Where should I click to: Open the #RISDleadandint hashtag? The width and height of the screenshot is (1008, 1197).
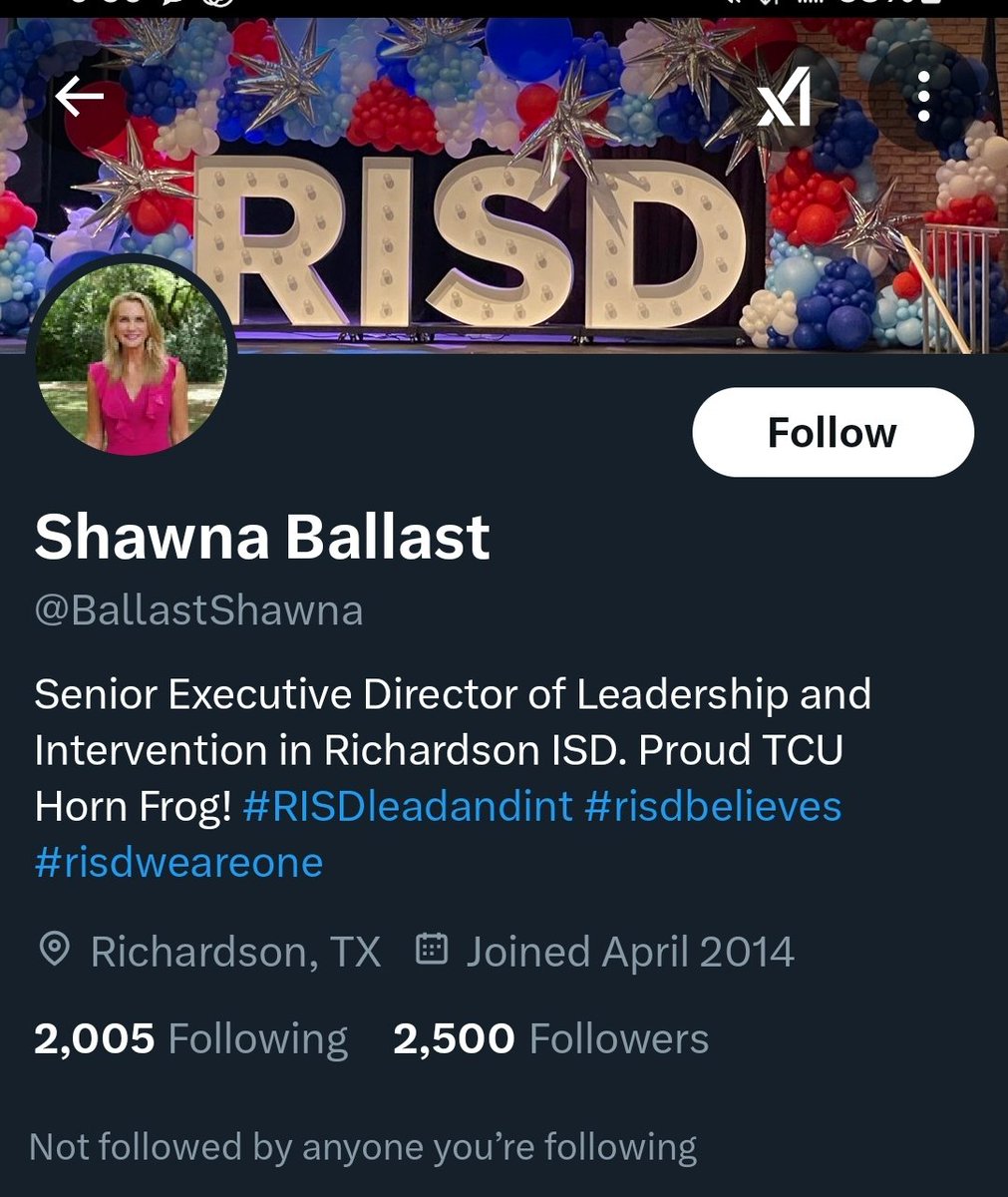tap(408, 806)
